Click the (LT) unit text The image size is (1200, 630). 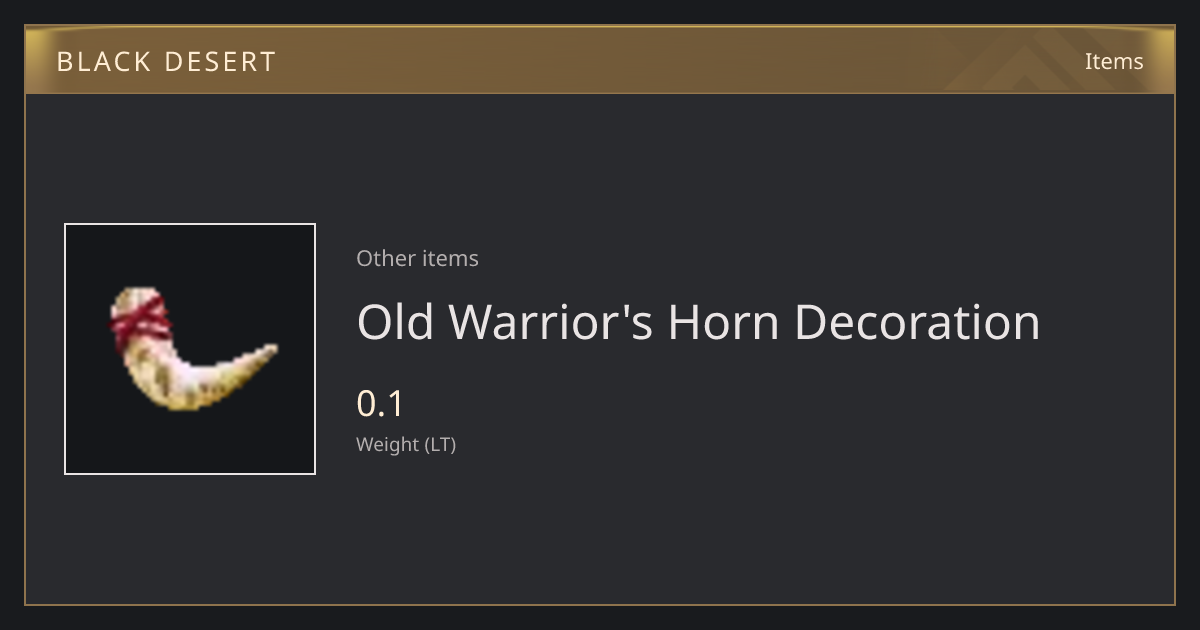441,445
